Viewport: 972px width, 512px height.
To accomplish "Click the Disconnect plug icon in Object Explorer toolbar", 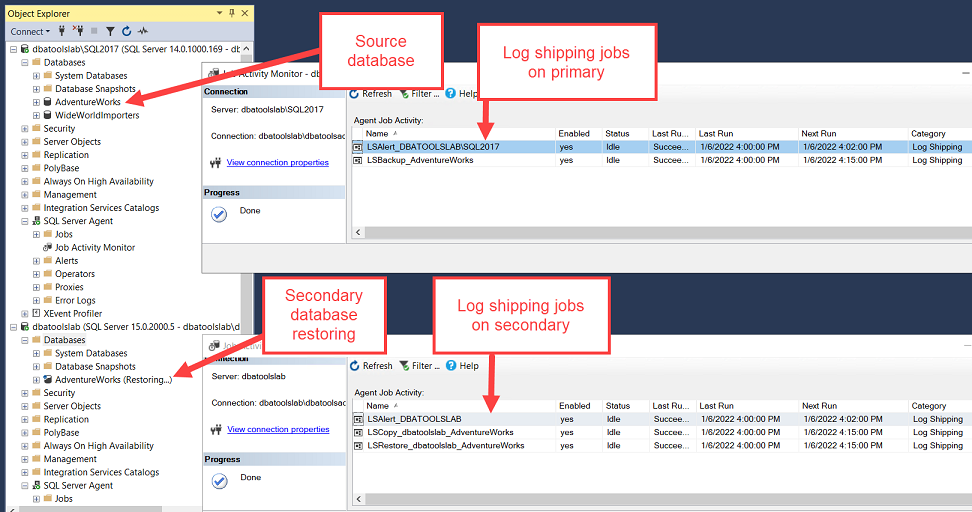I will pos(77,30).
